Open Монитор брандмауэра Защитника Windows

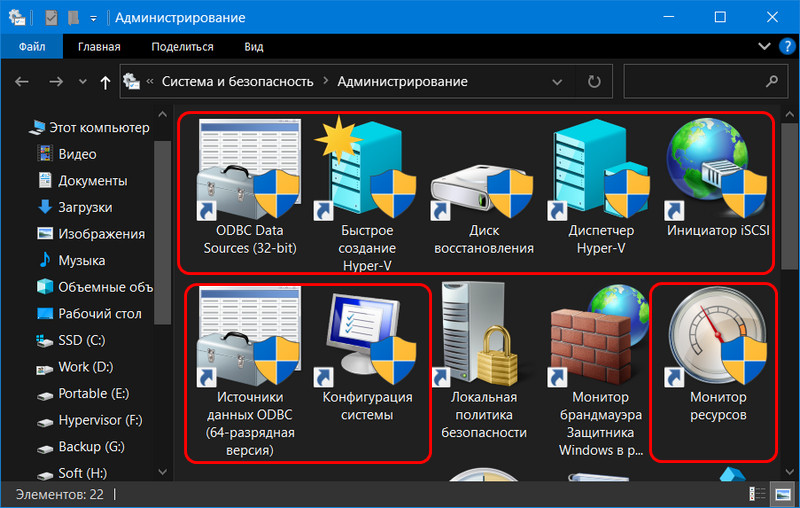601,371
